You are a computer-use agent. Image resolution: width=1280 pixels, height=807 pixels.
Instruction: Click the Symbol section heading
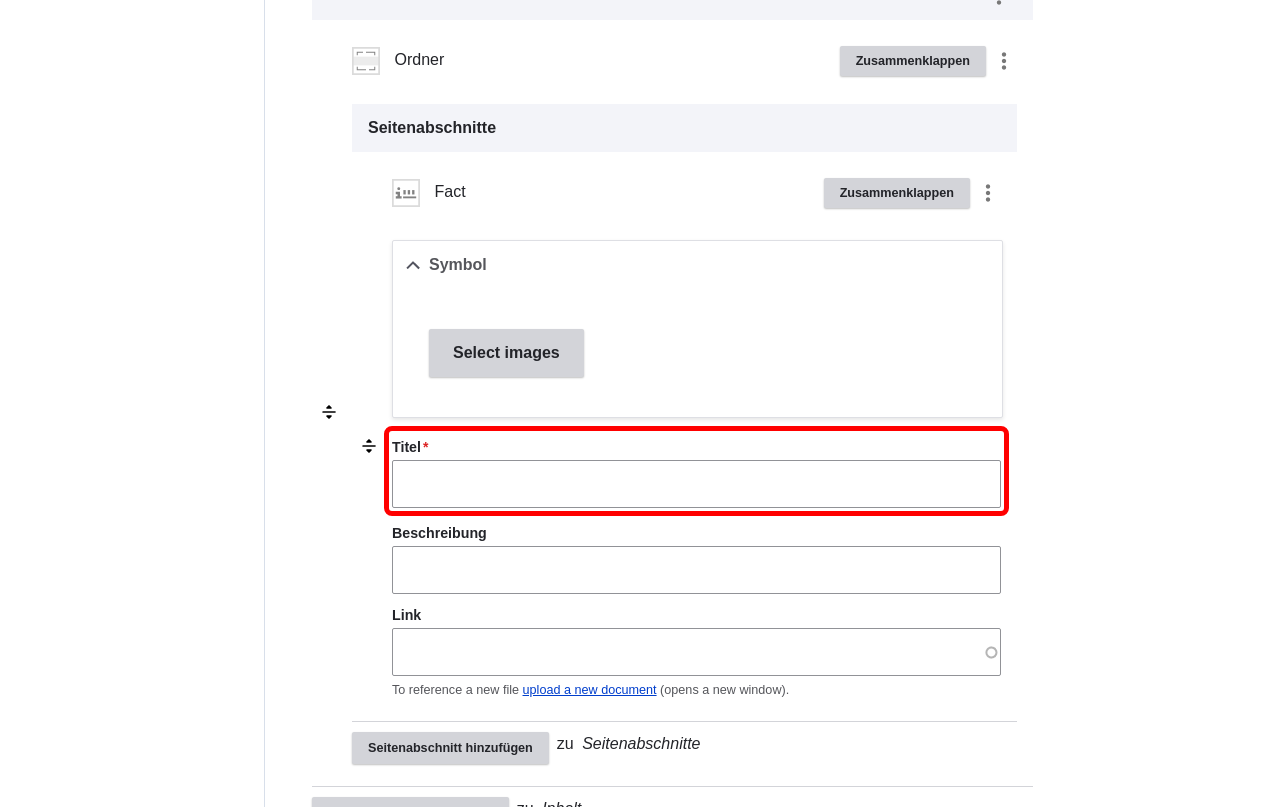tap(457, 265)
